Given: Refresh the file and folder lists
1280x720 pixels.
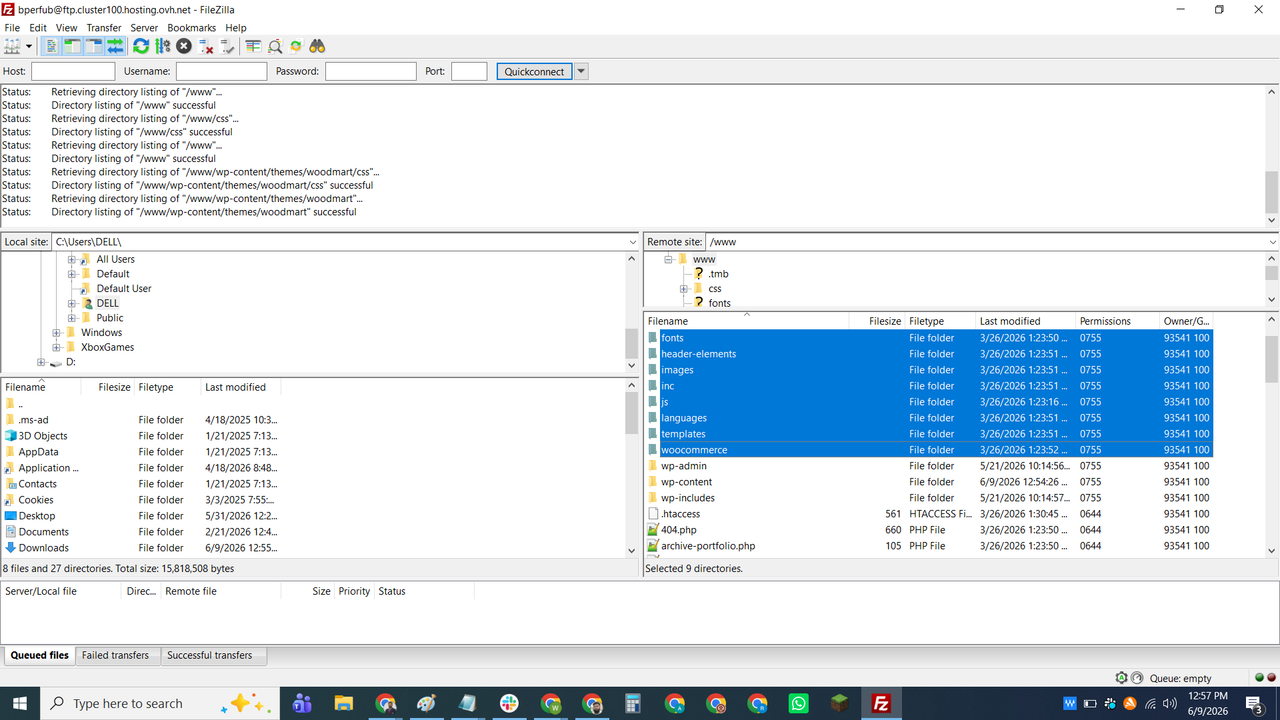Looking at the screenshot, I should point(141,46).
